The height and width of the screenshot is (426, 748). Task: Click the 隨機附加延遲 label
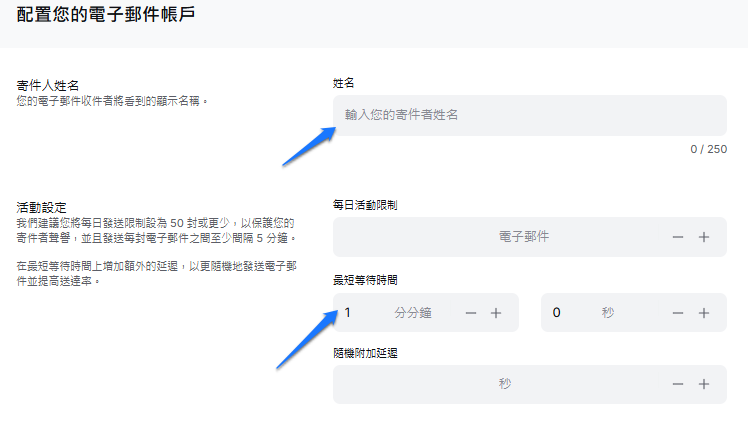pos(365,353)
